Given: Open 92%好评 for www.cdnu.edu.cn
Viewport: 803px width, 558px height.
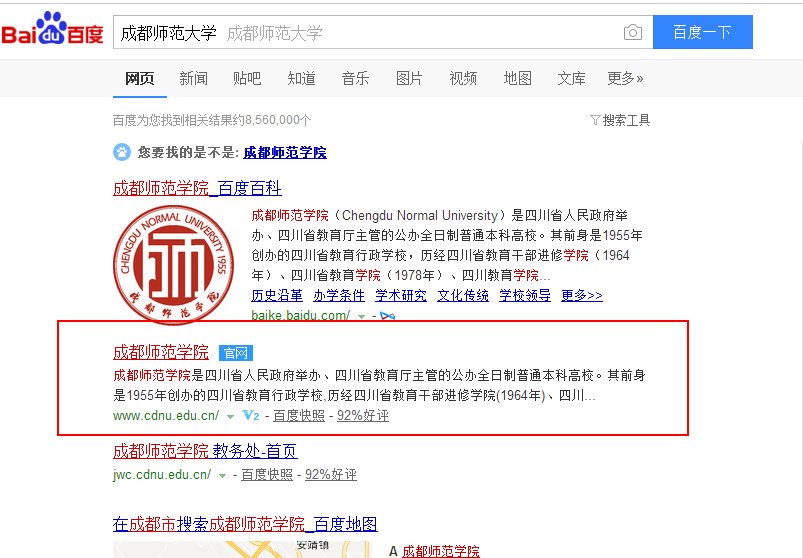Looking at the screenshot, I should pyautogui.click(x=363, y=415).
